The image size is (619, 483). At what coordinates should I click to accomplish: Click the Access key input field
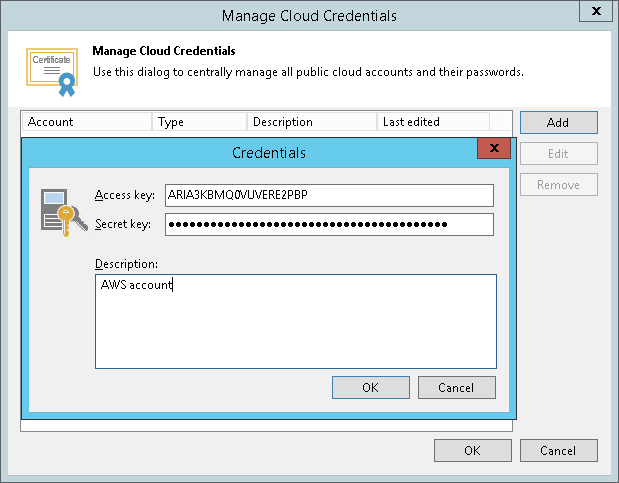(x=330, y=195)
